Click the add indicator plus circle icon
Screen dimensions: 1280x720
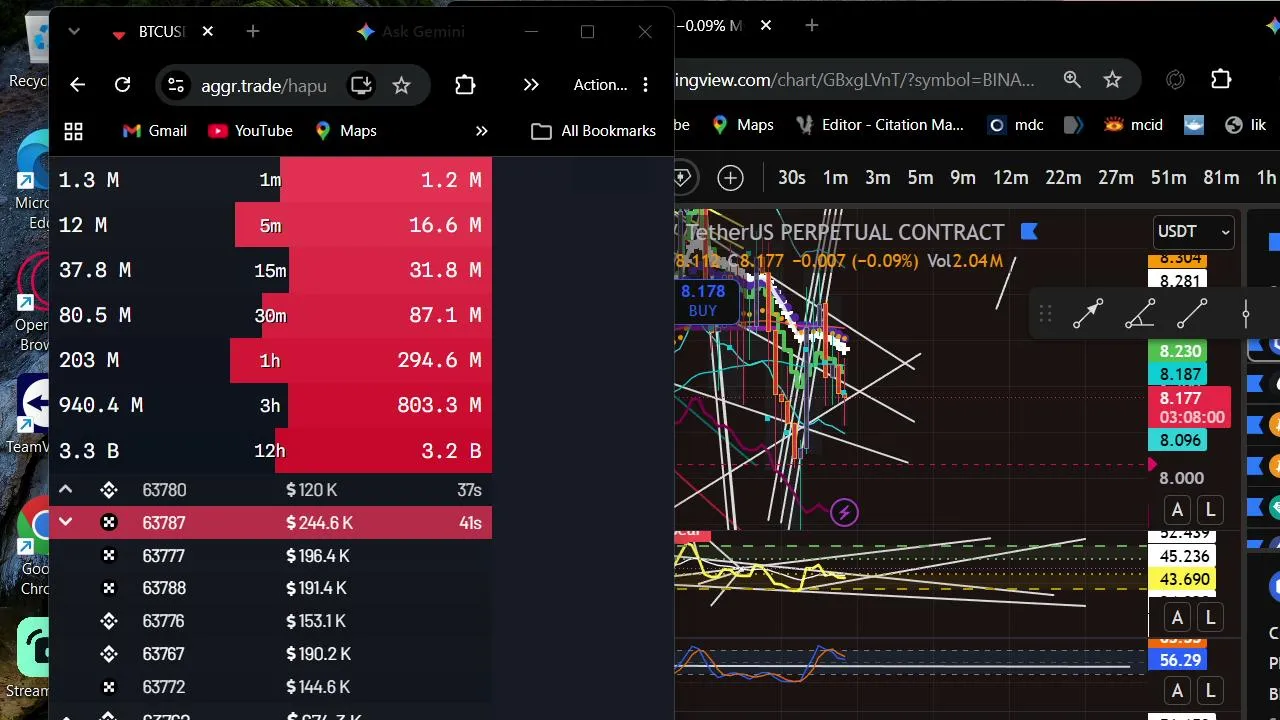730,178
